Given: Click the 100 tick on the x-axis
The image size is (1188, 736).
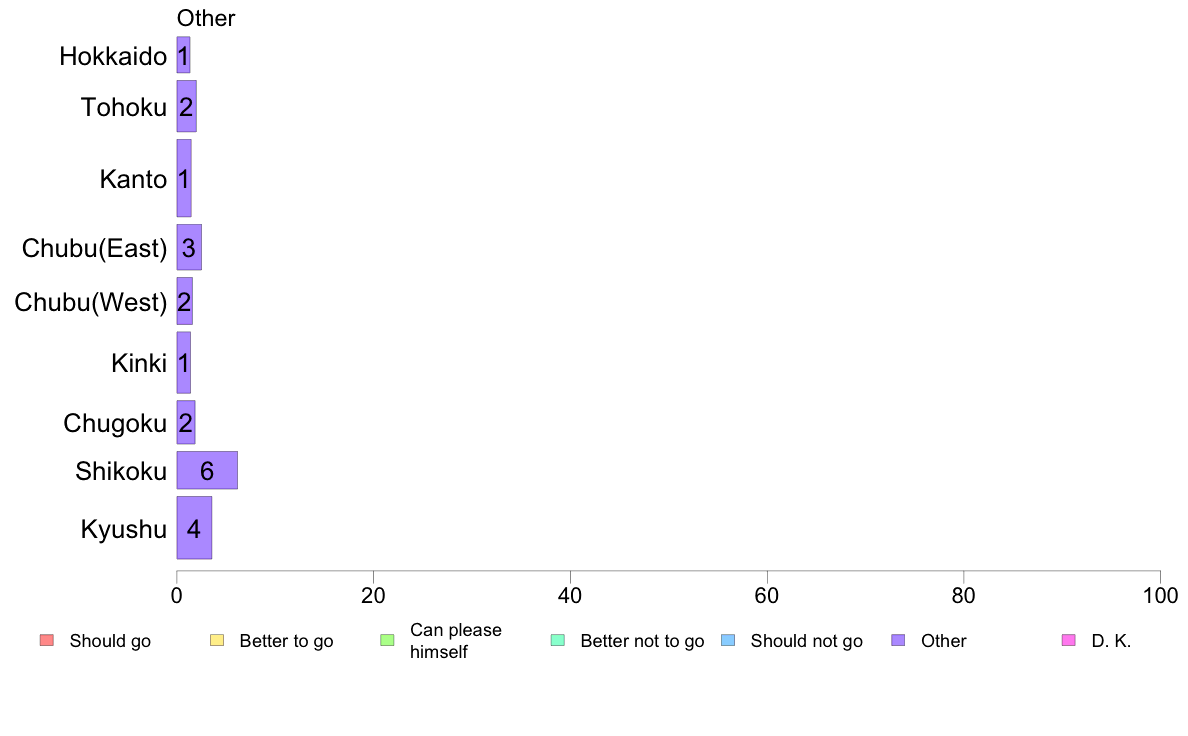Looking at the screenshot, I should [x=1160, y=596].
